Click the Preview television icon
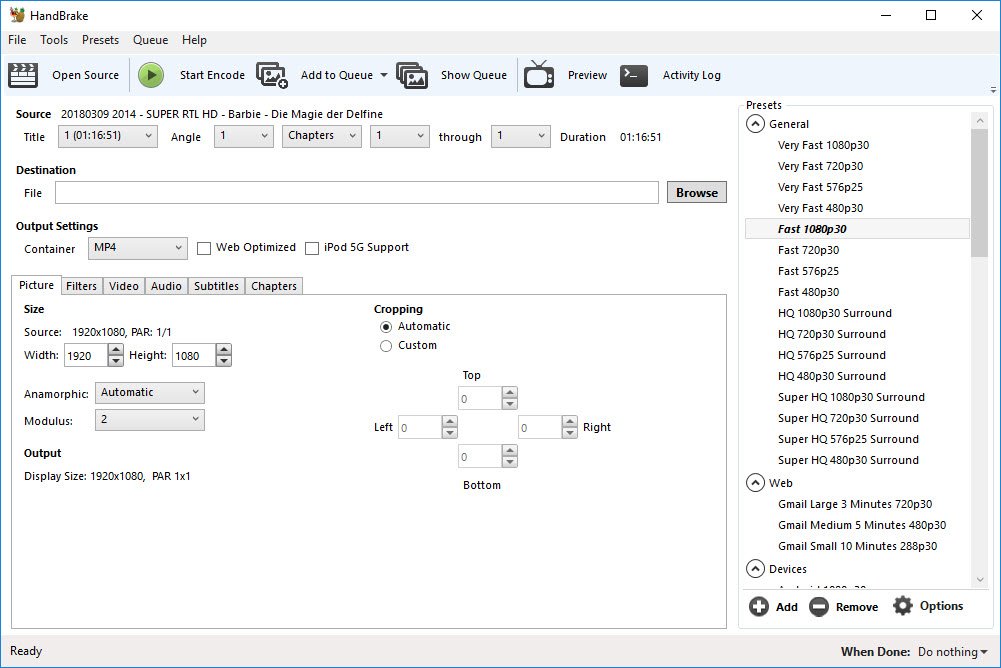This screenshot has width=1001, height=668. [x=539, y=75]
